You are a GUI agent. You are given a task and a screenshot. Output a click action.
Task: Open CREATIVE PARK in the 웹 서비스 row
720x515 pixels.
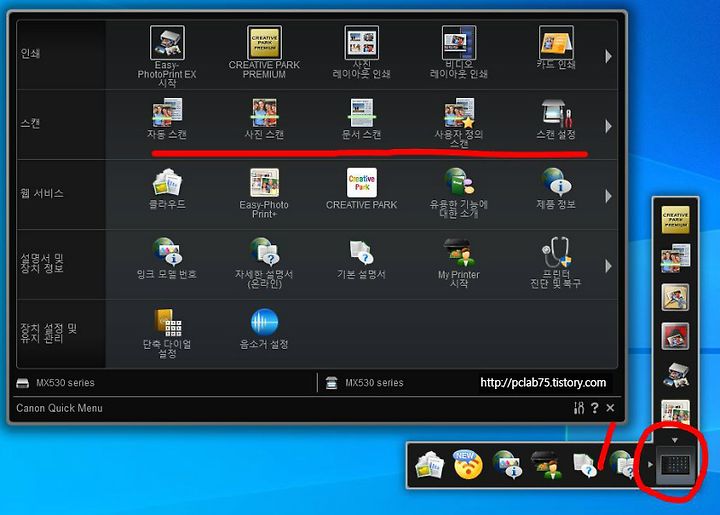click(x=362, y=189)
